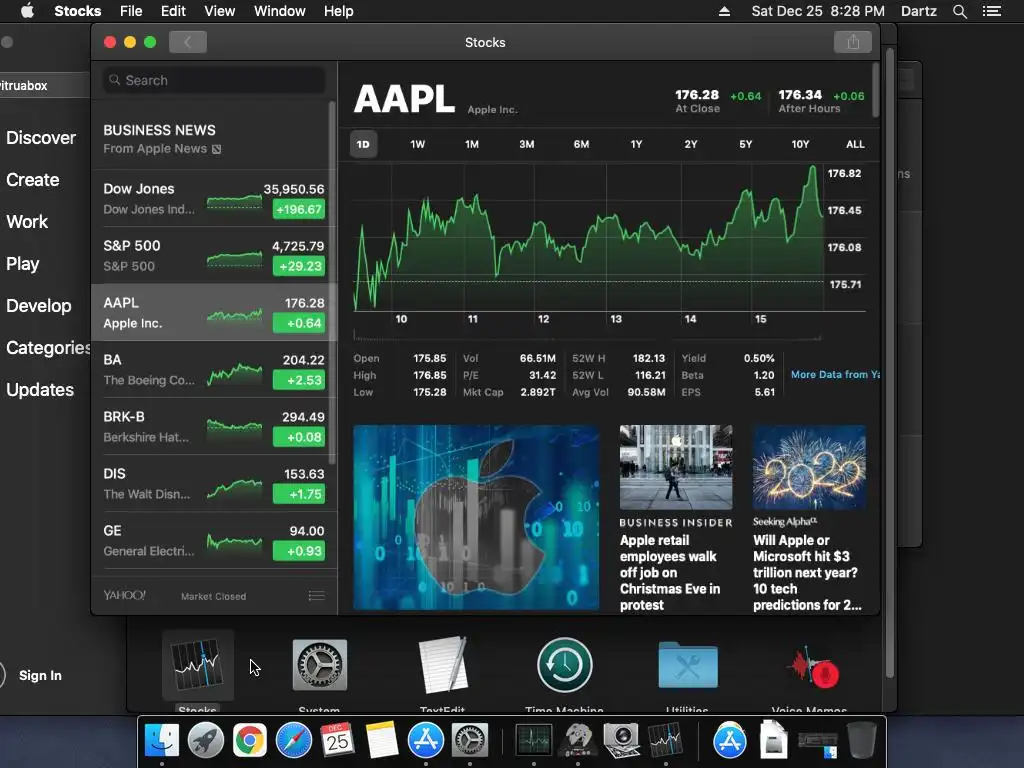Image resolution: width=1024 pixels, height=768 pixels.
Task: Open the Trash in the Dock
Action: [x=861, y=740]
